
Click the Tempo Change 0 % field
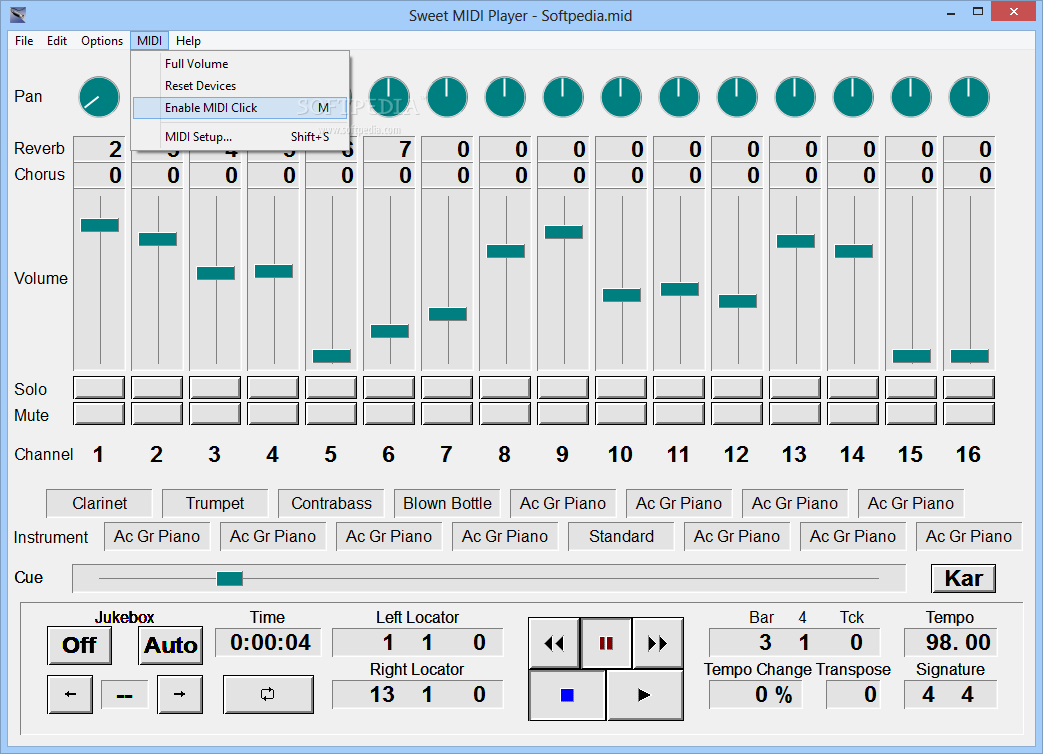(756, 695)
